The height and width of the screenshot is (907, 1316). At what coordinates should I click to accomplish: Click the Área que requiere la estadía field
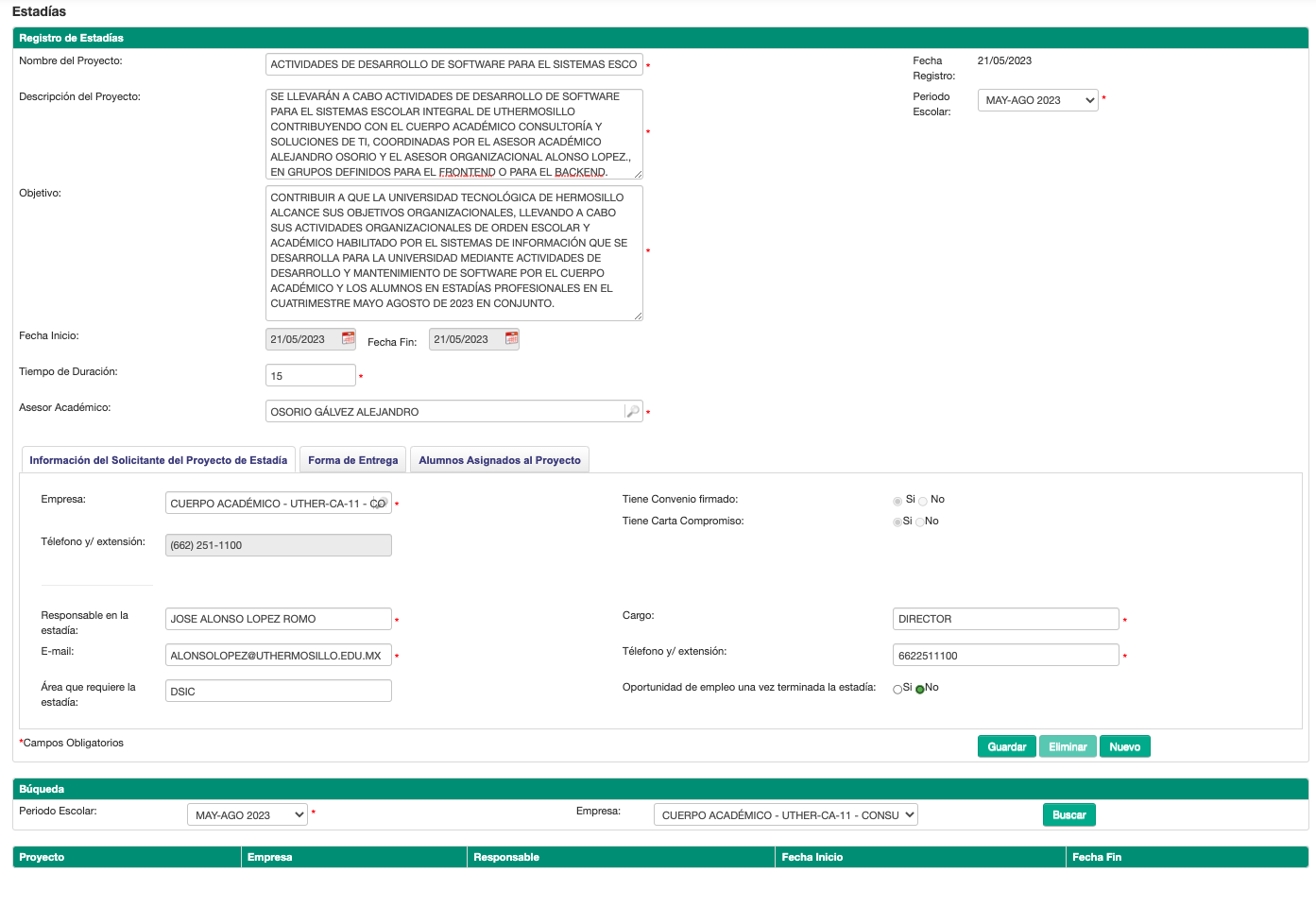pos(278,692)
